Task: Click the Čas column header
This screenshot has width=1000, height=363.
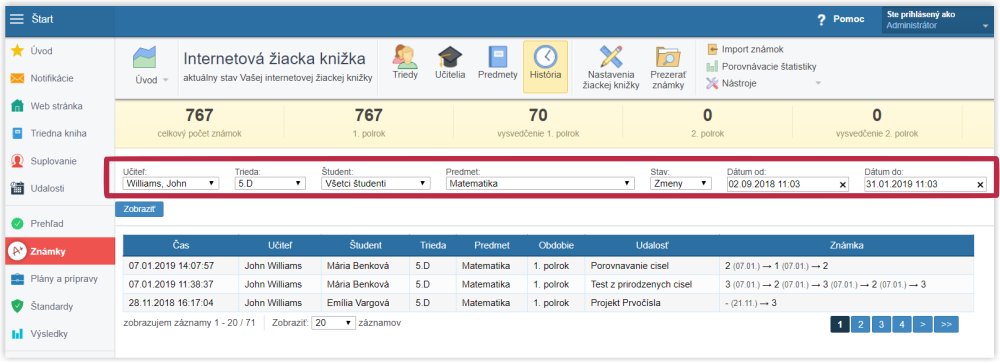Action: coord(180,245)
